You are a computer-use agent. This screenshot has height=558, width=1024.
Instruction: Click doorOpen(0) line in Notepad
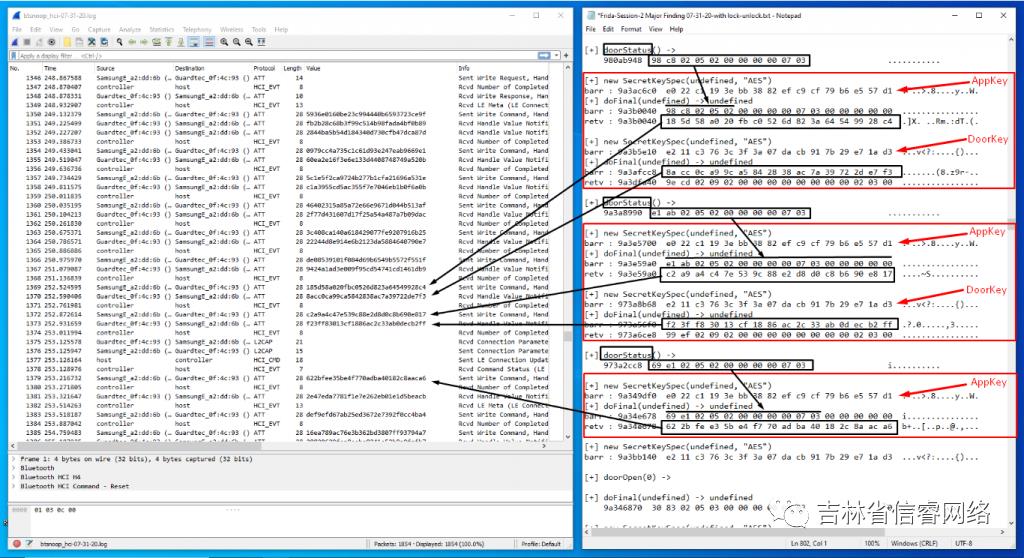(x=628, y=478)
